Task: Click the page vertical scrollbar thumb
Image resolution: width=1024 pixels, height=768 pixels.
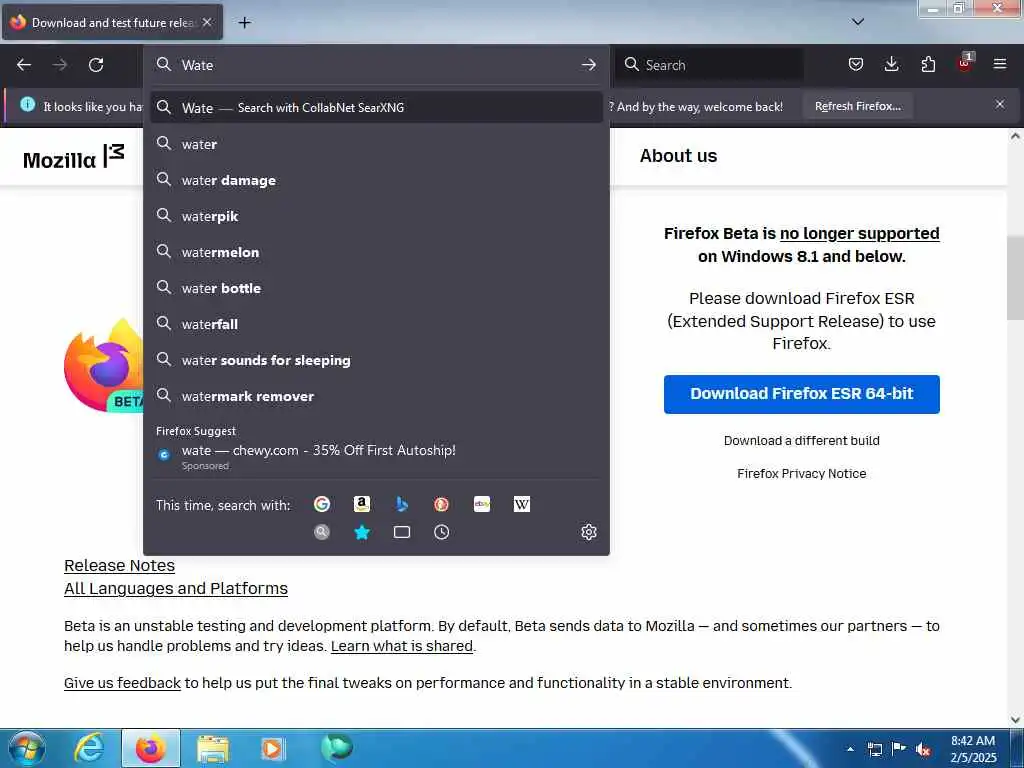Action: point(1015,278)
